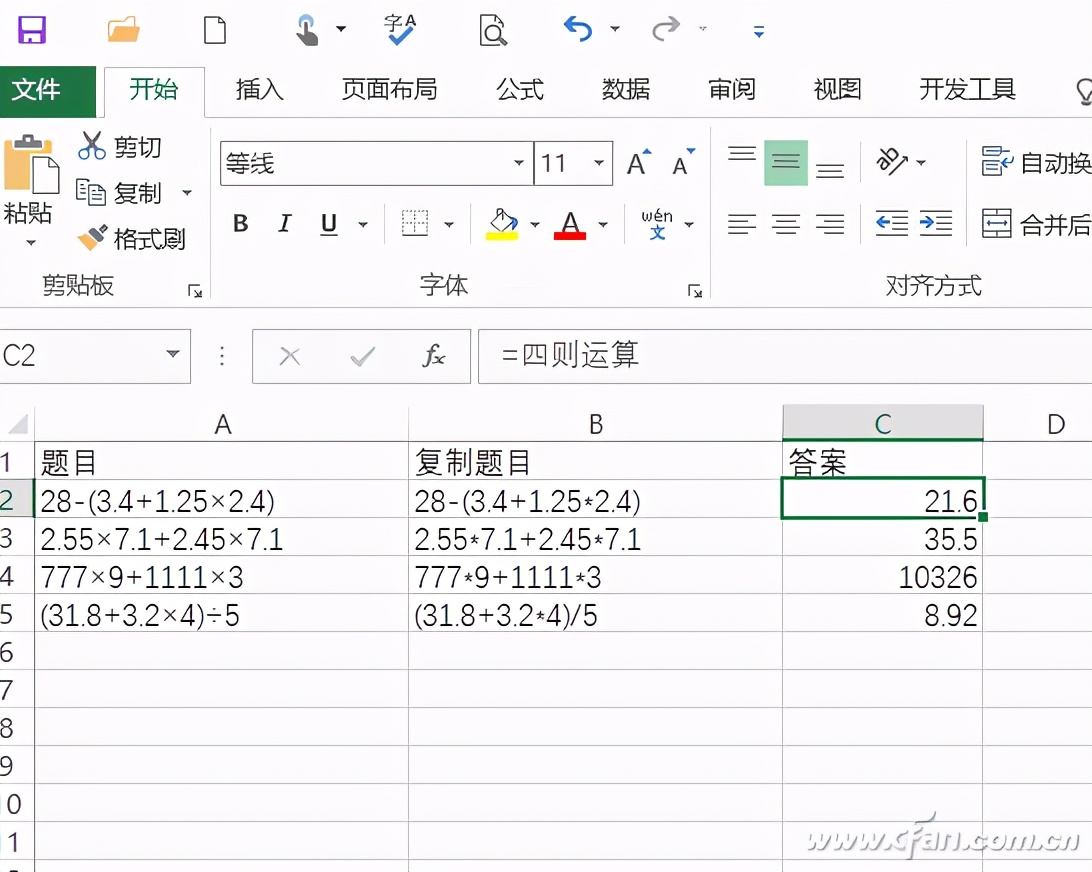Image resolution: width=1092 pixels, height=872 pixels.
Task: Click the Cut scissors icon
Action: [x=92, y=146]
